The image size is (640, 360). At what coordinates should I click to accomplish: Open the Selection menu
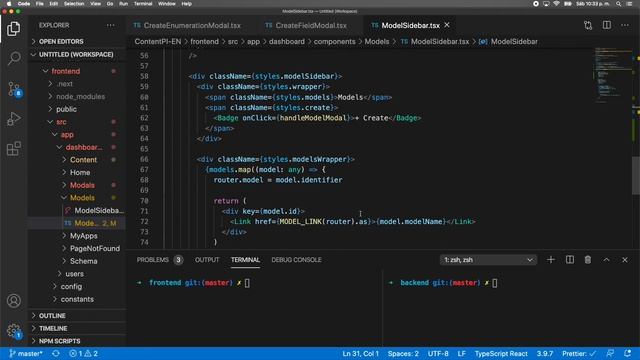(74, 4)
